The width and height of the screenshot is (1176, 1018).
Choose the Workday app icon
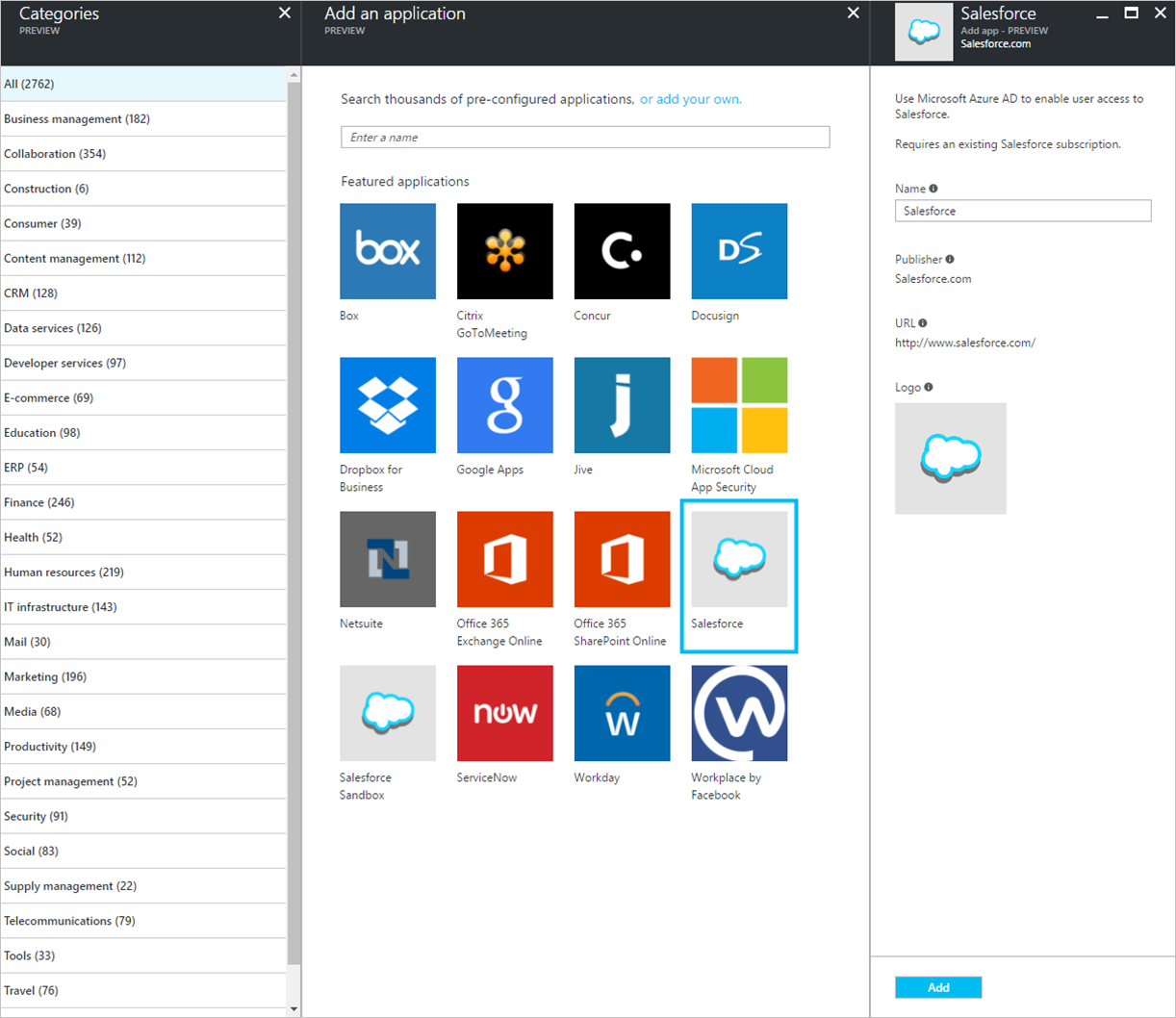pyautogui.click(x=623, y=713)
